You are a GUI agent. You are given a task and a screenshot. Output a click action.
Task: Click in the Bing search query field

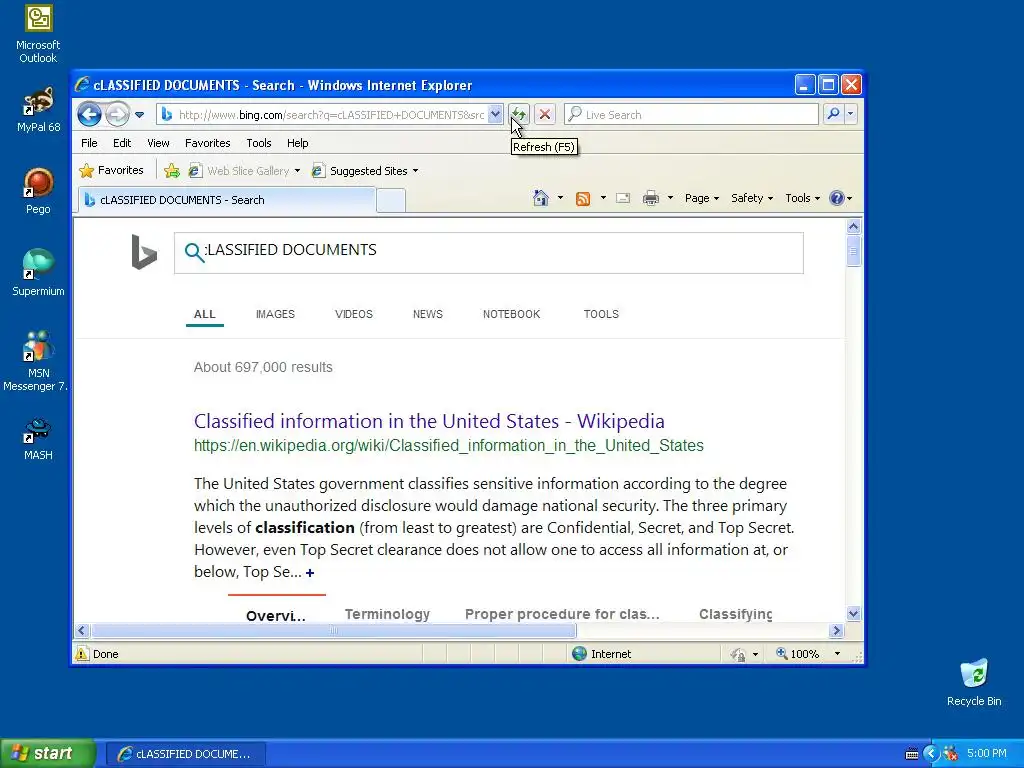point(488,253)
